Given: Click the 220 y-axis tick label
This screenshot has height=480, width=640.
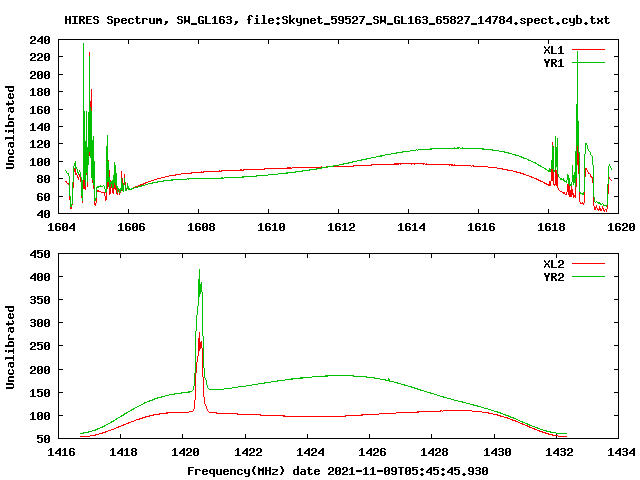Looking at the screenshot, I should [x=40, y=57].
